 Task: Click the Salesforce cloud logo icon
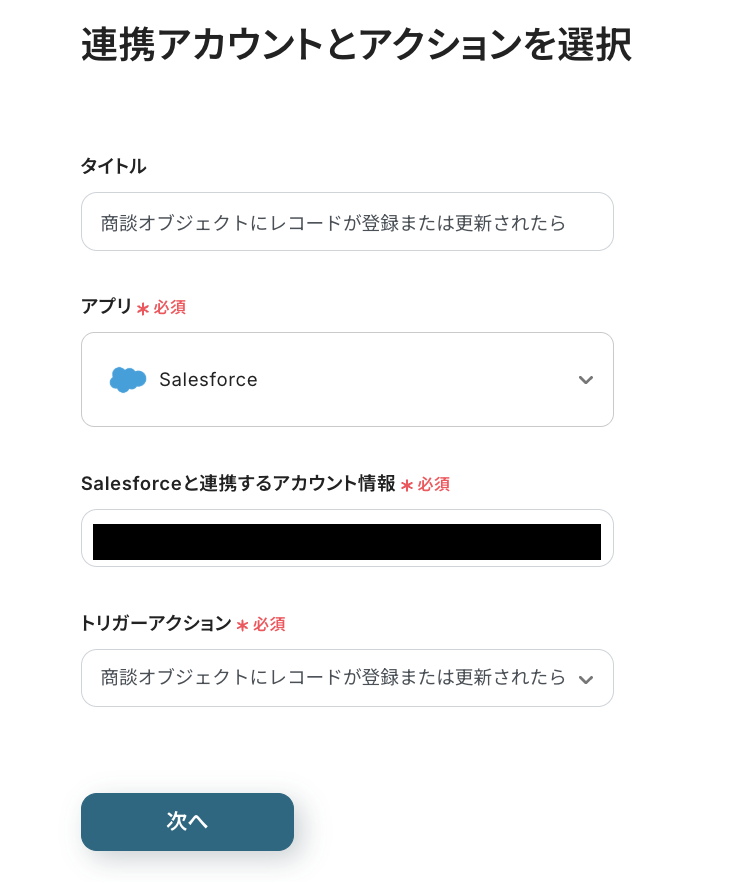click(x=127, y=380)
